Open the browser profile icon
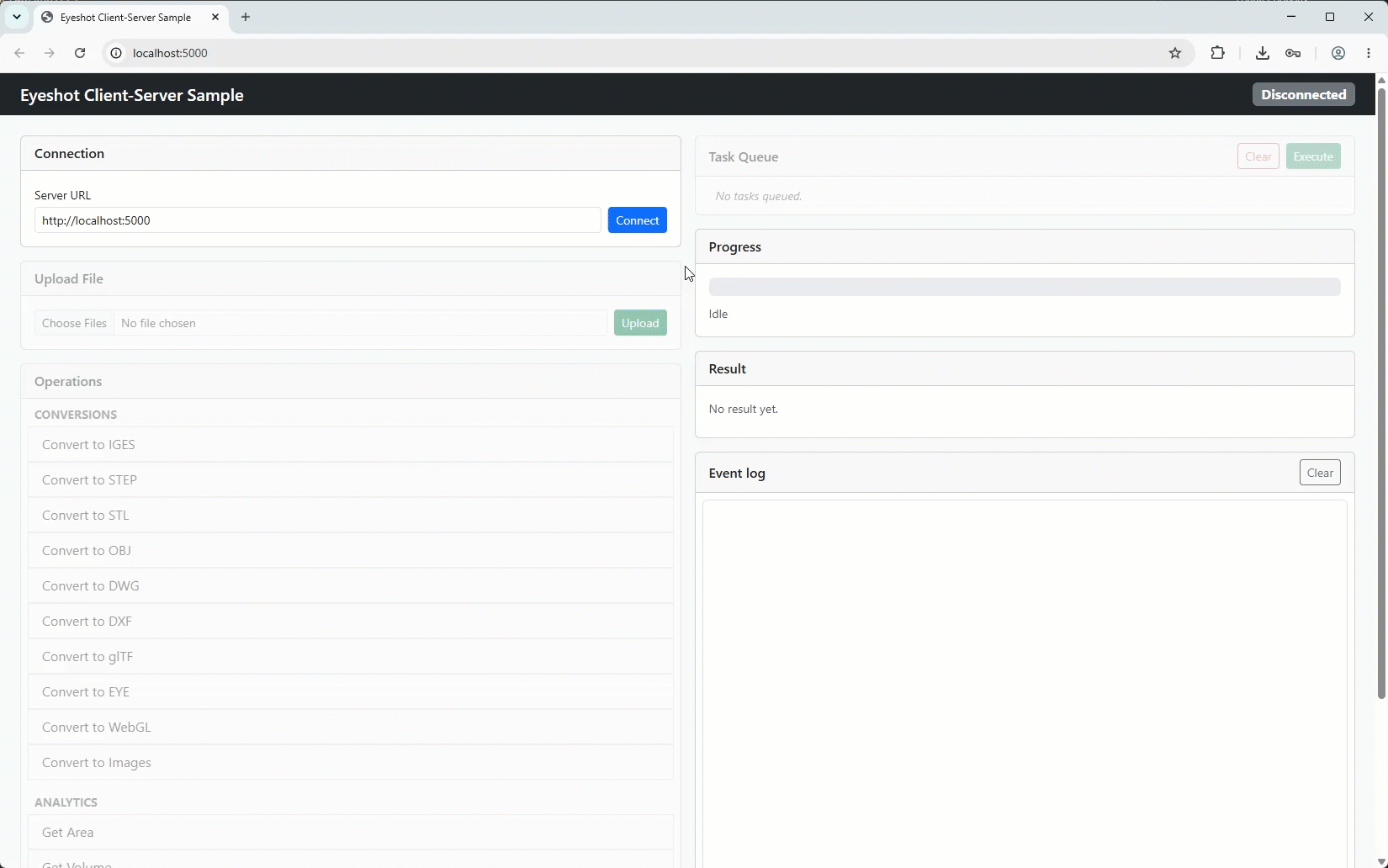Image resolution: width=1388 pixels, height=868 pixels. click(x=1338, y=53)
